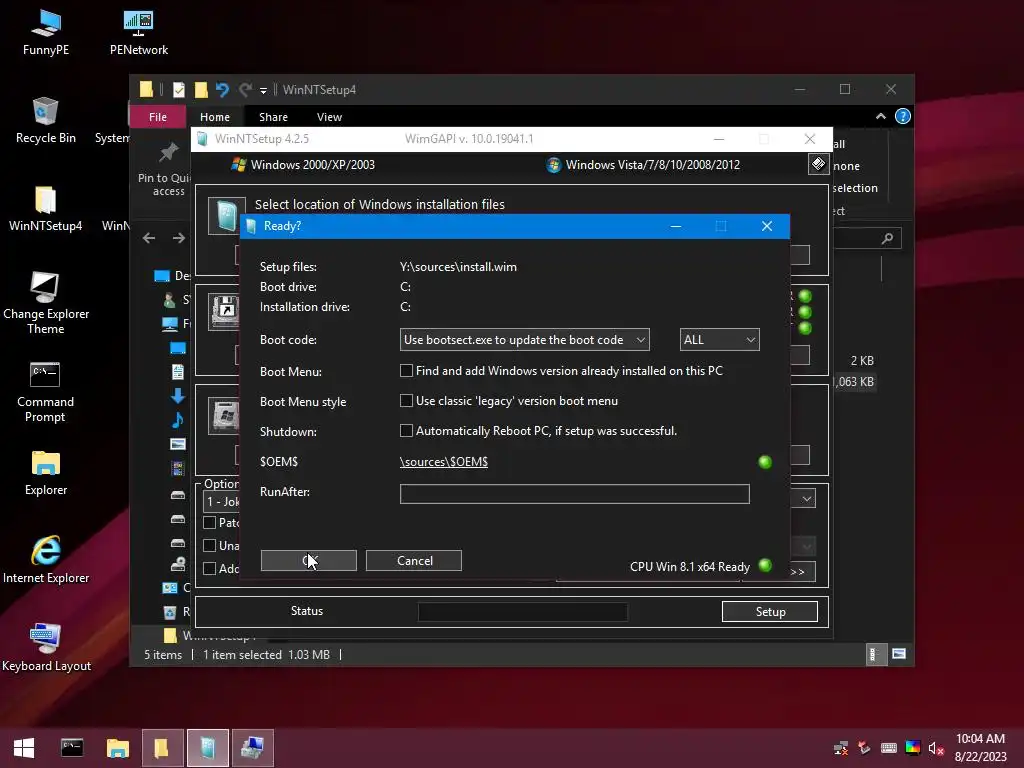This screenshot has width=1024, height=768.
Task: Switch to the Home ribbon tab
Action: click(215, 117)
